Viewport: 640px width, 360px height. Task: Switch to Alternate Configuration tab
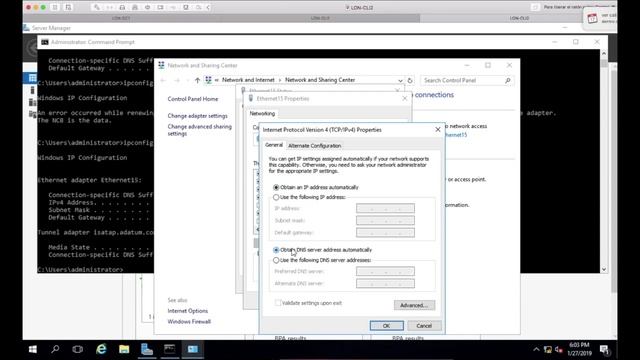[x=314, y=146]
